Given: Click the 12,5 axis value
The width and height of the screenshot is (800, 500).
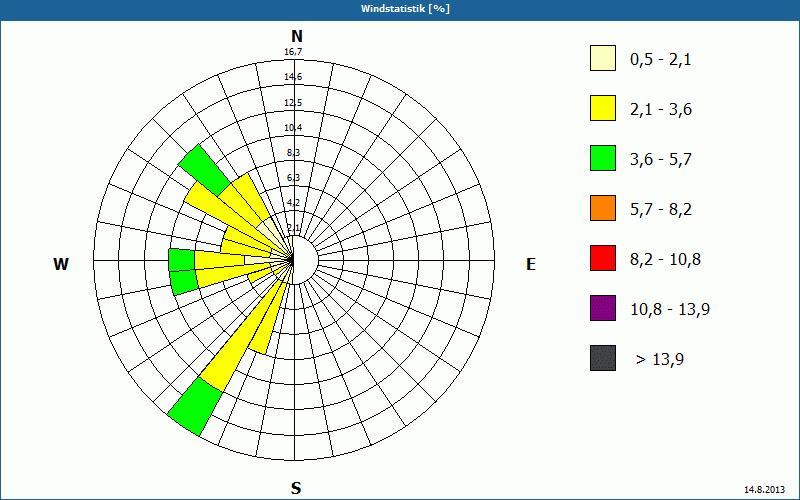Looking at the screenshot, I should coord(293,103).
